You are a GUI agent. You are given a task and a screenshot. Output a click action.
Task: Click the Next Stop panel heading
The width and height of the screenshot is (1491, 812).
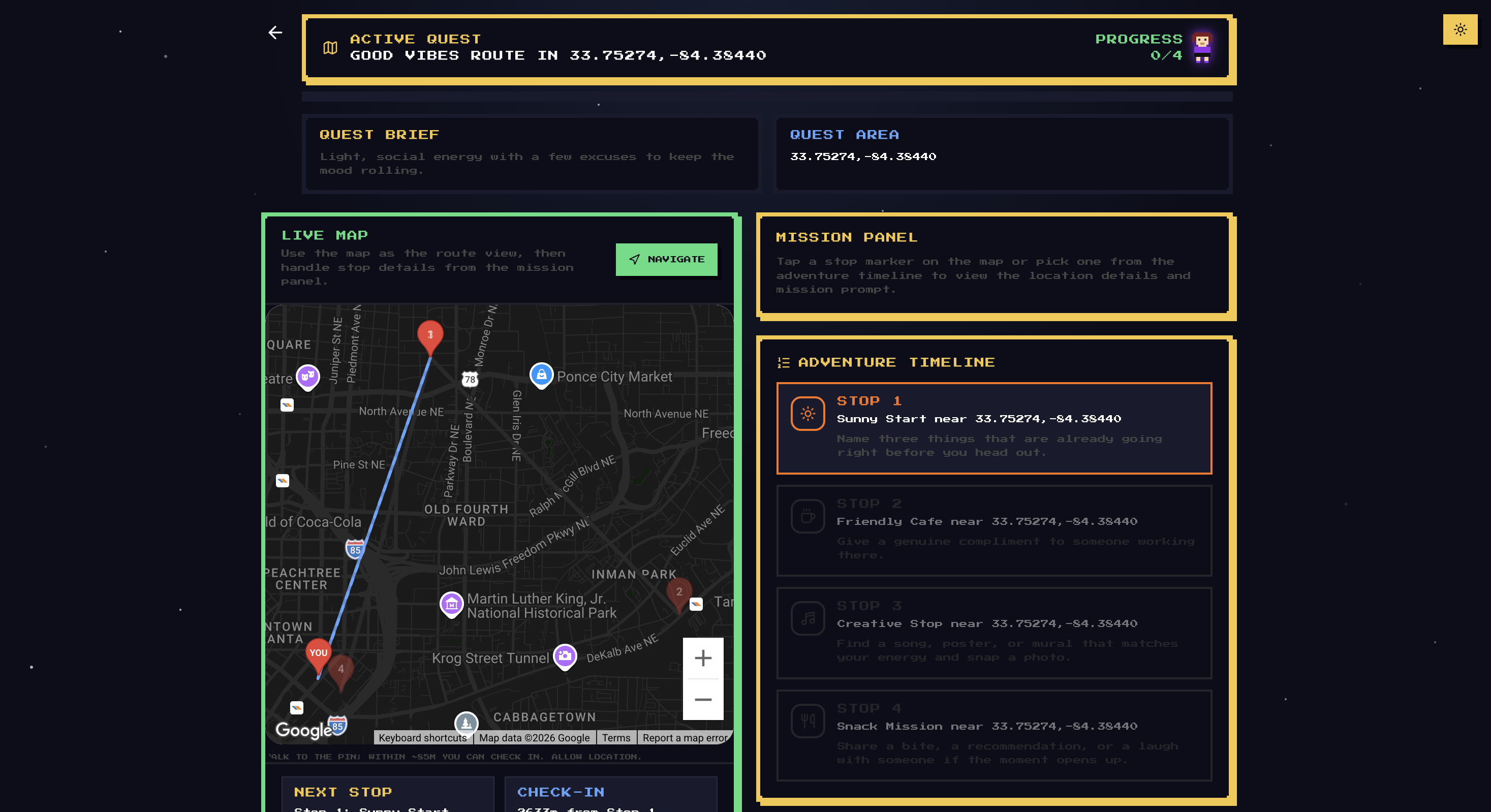click(x=343, y=792)
